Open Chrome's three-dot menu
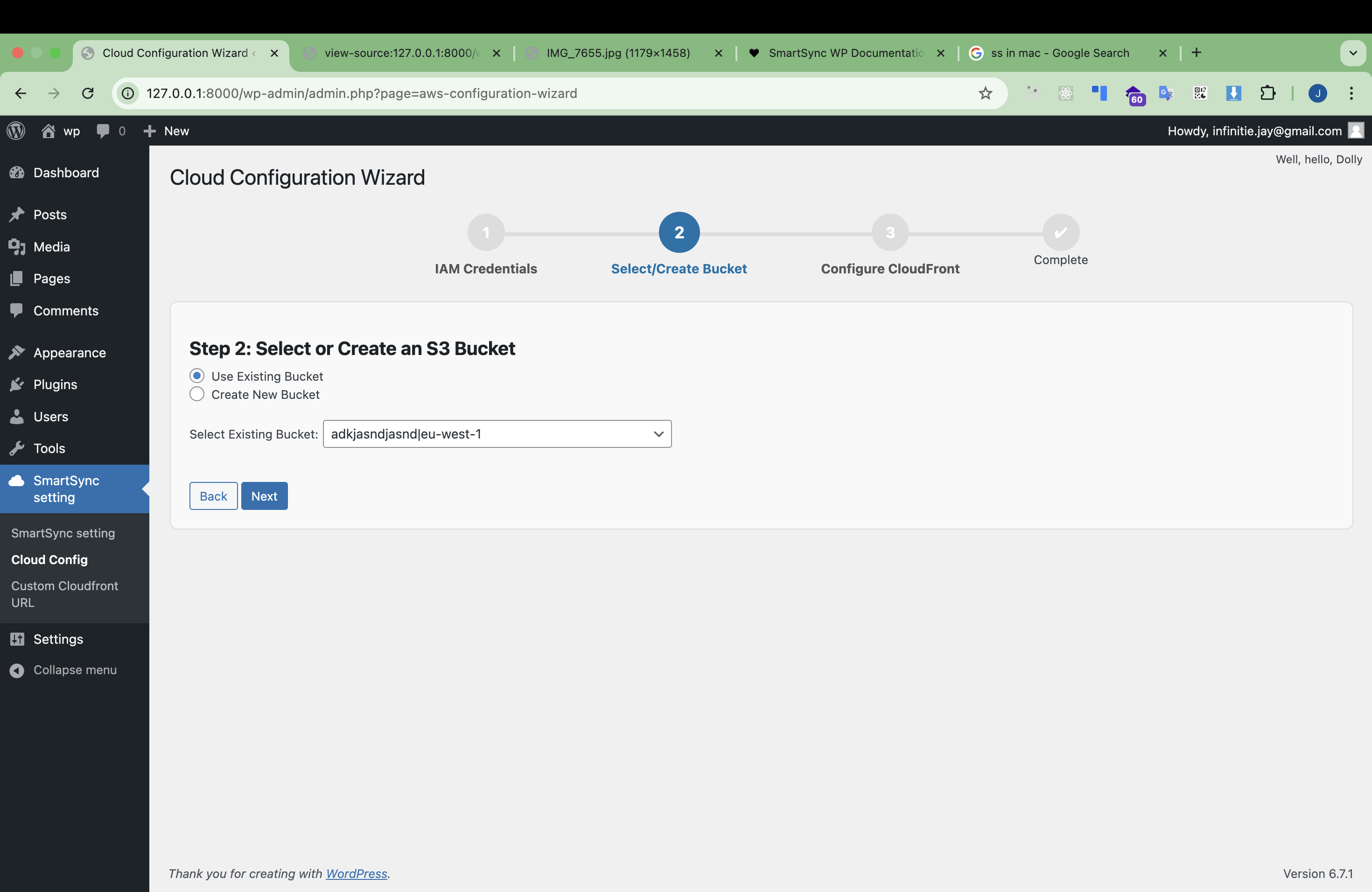This screenshot has height=892, width=1372. (1351, 93)
